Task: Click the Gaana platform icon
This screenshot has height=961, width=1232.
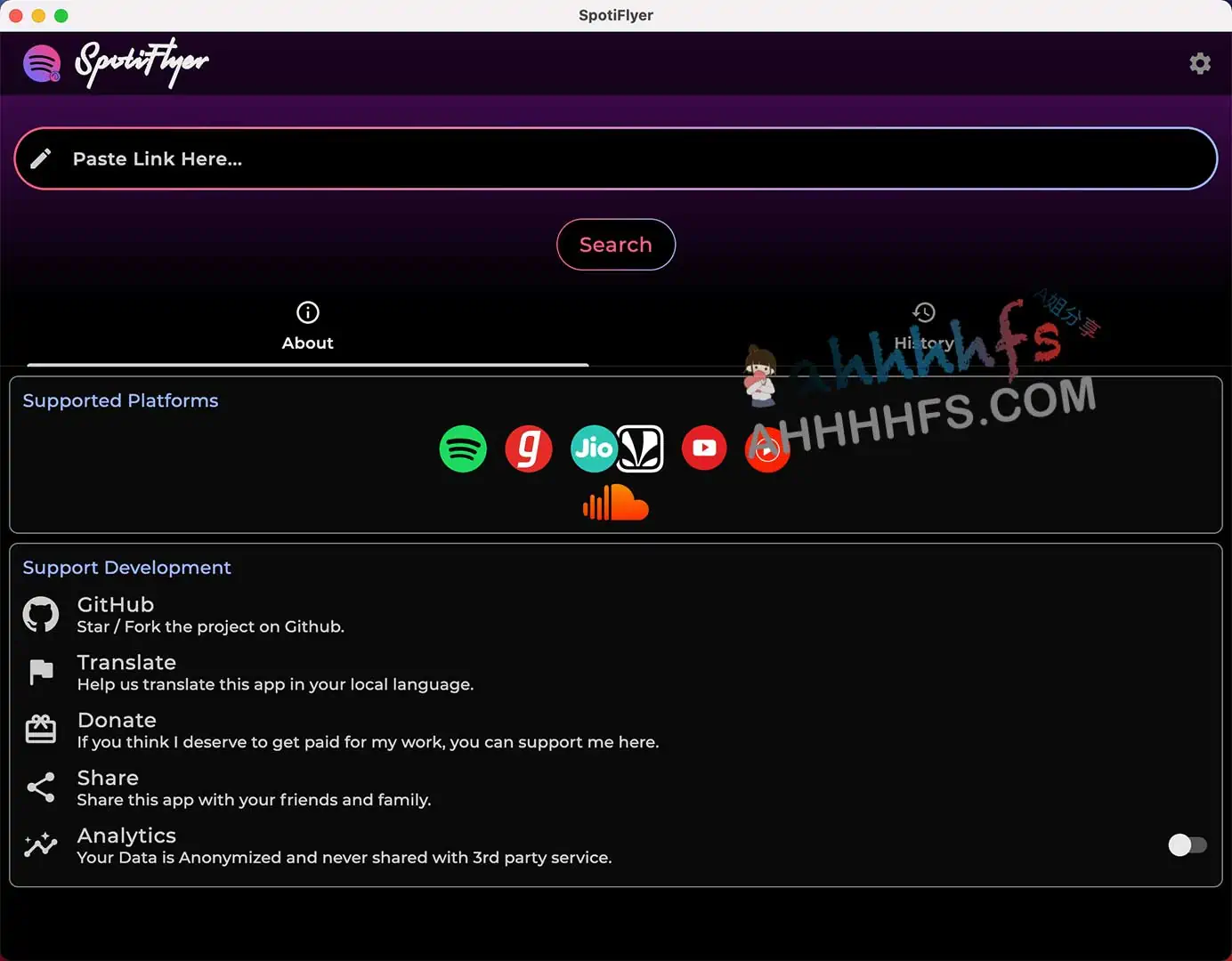Action: [x=528, y=448]
